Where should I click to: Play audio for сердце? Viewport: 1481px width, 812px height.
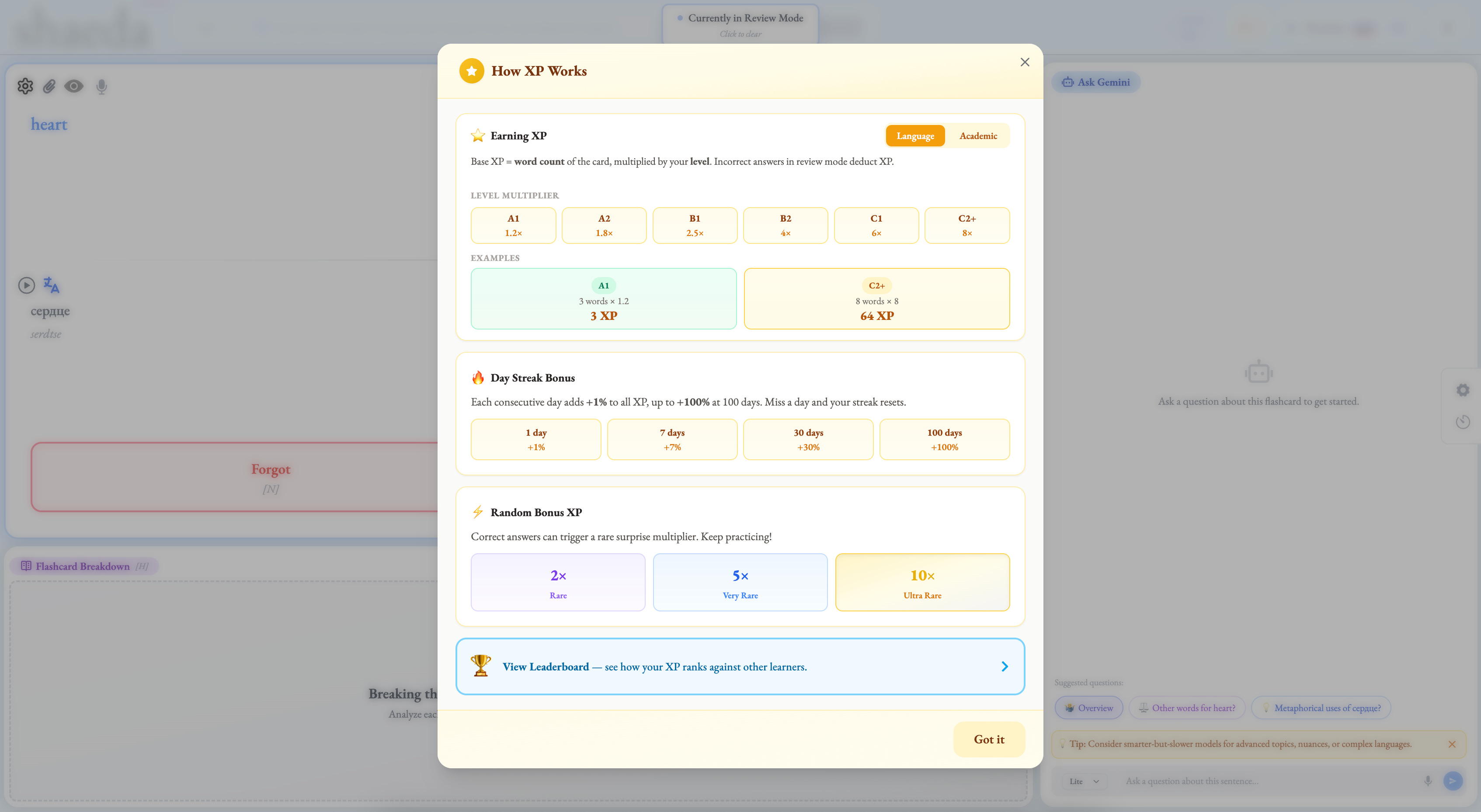26,285
